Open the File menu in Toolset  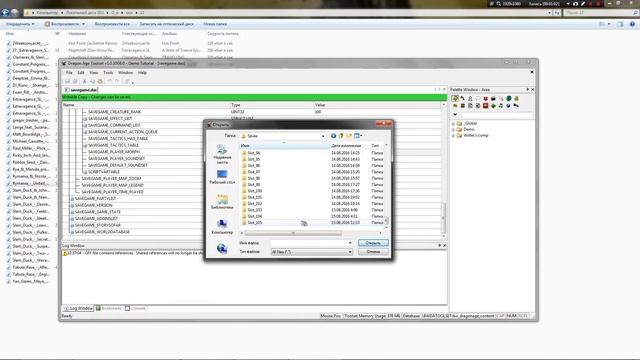point(69,73)
